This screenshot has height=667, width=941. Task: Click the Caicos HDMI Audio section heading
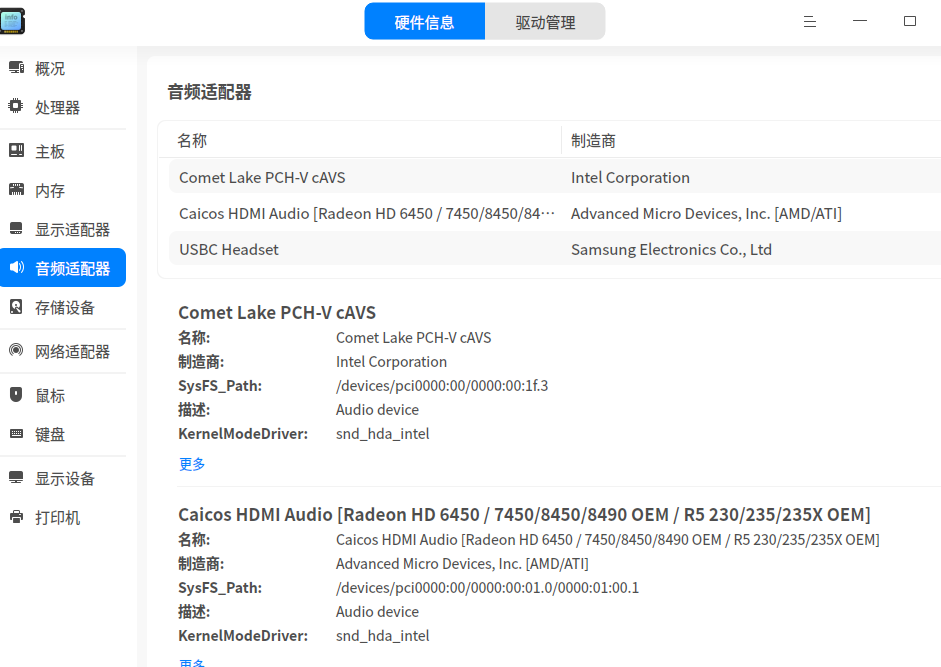pyautogui.click(x=524, y=515)
